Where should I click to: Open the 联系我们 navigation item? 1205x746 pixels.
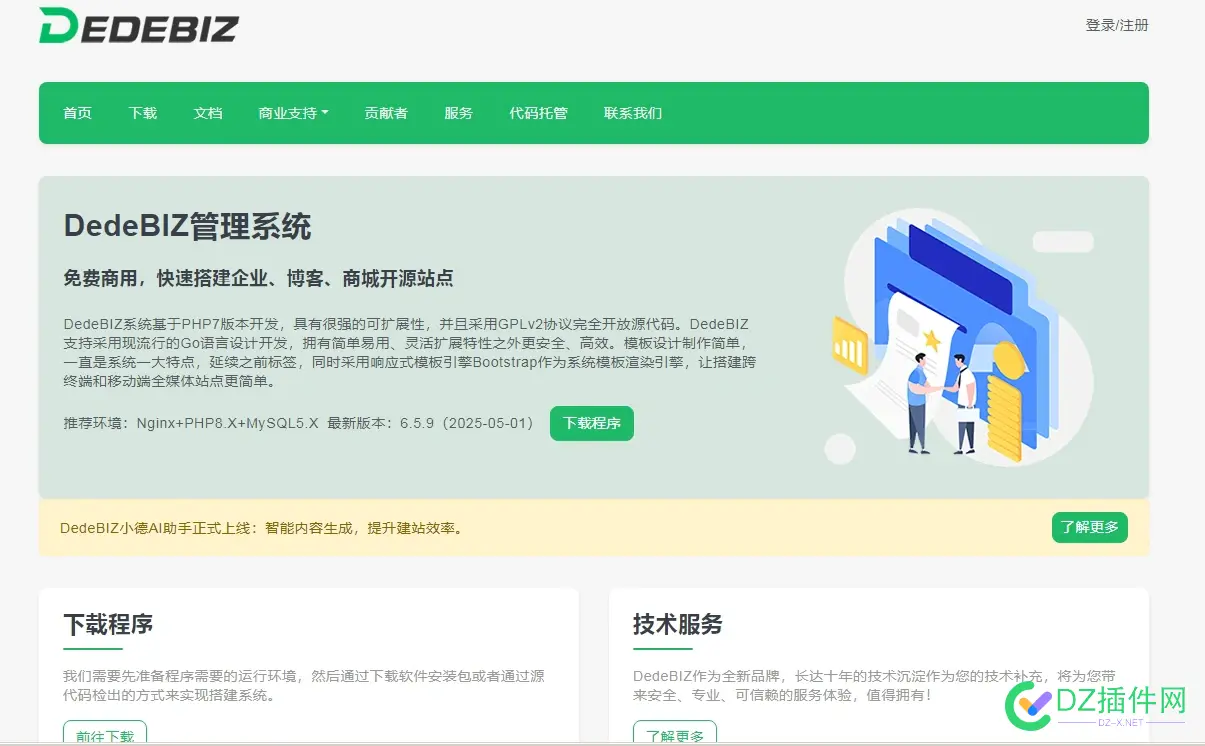pyautogui.click(x=632, y=113)
